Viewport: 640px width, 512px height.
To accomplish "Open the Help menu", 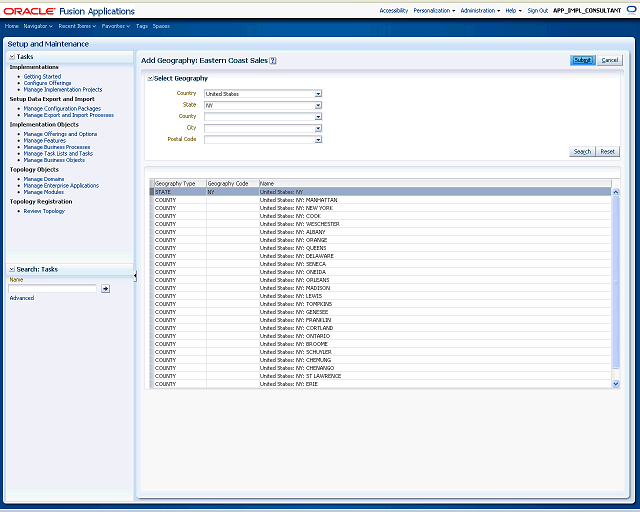I will [x=513, y=11].
